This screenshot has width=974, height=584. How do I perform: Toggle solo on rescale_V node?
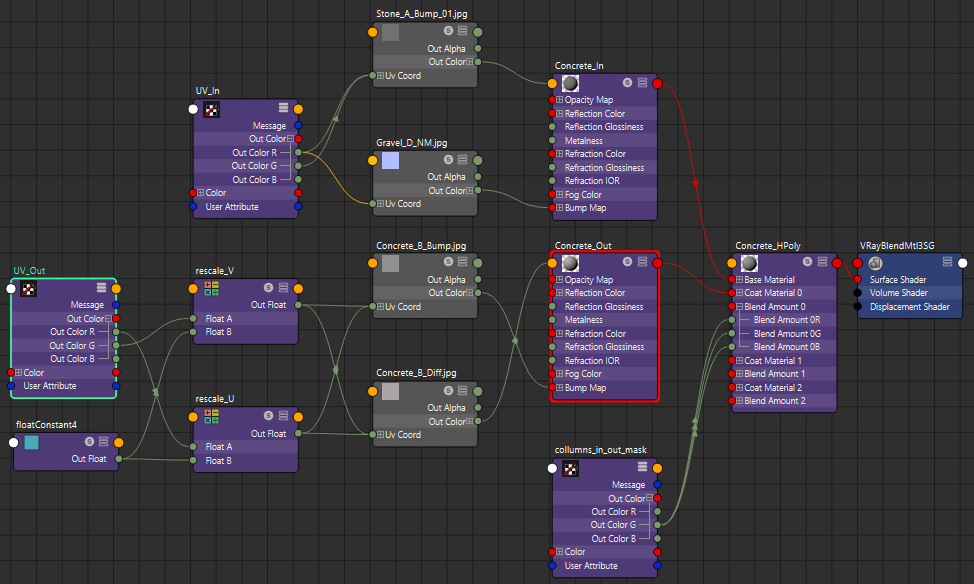[x=268, y=287]
